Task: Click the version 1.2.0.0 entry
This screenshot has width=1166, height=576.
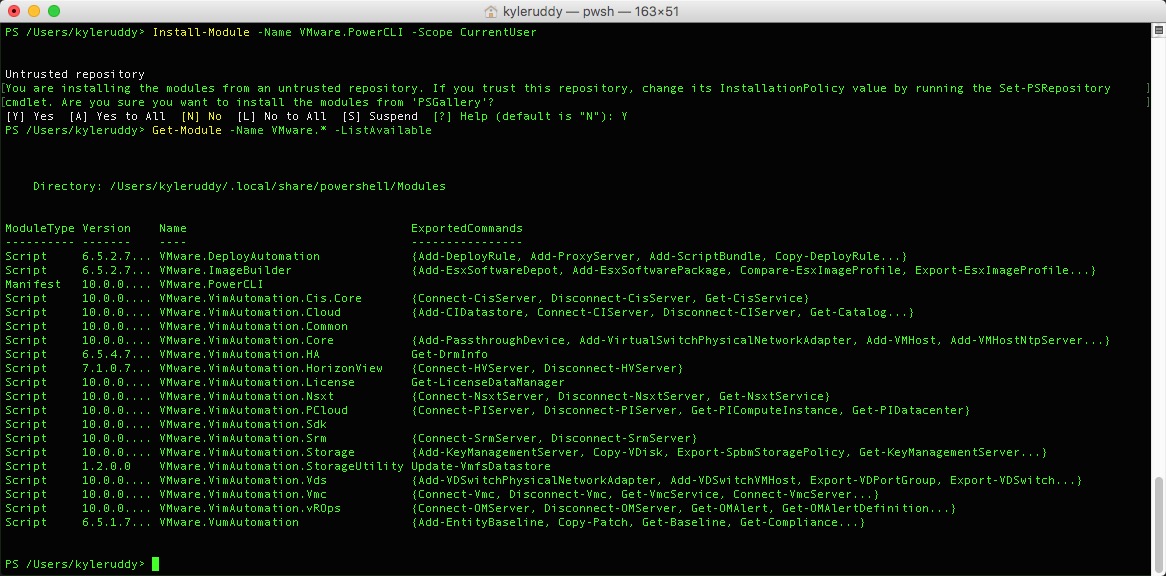Action: pyautogui.click(x=106, y=466)
